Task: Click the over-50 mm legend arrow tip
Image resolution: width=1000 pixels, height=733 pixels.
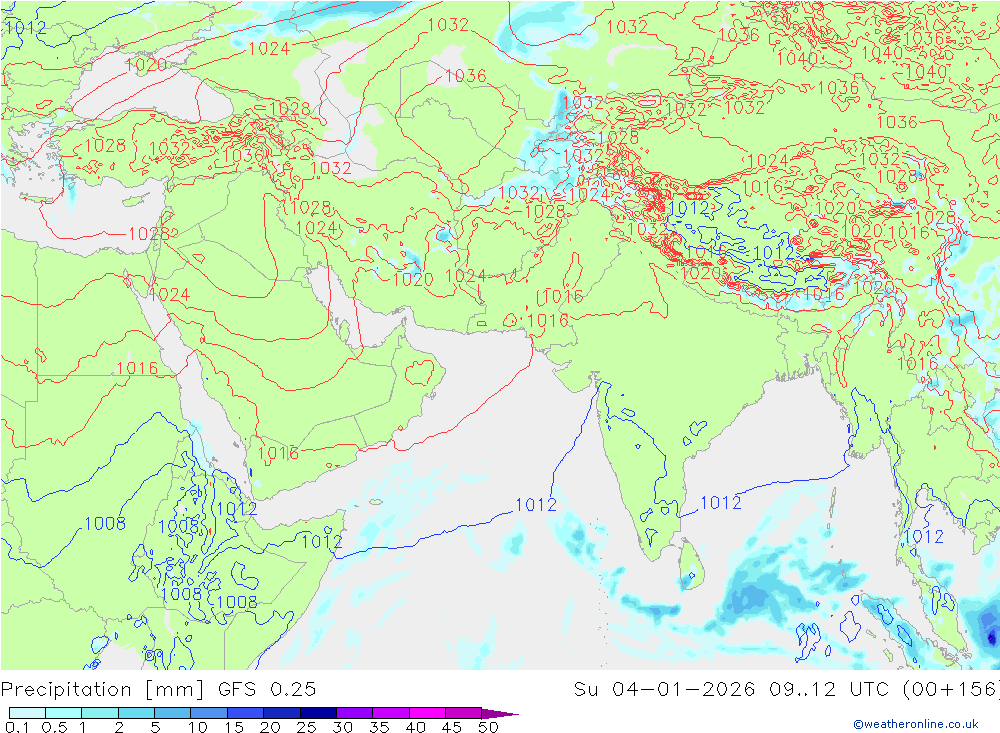Action: 501,713
